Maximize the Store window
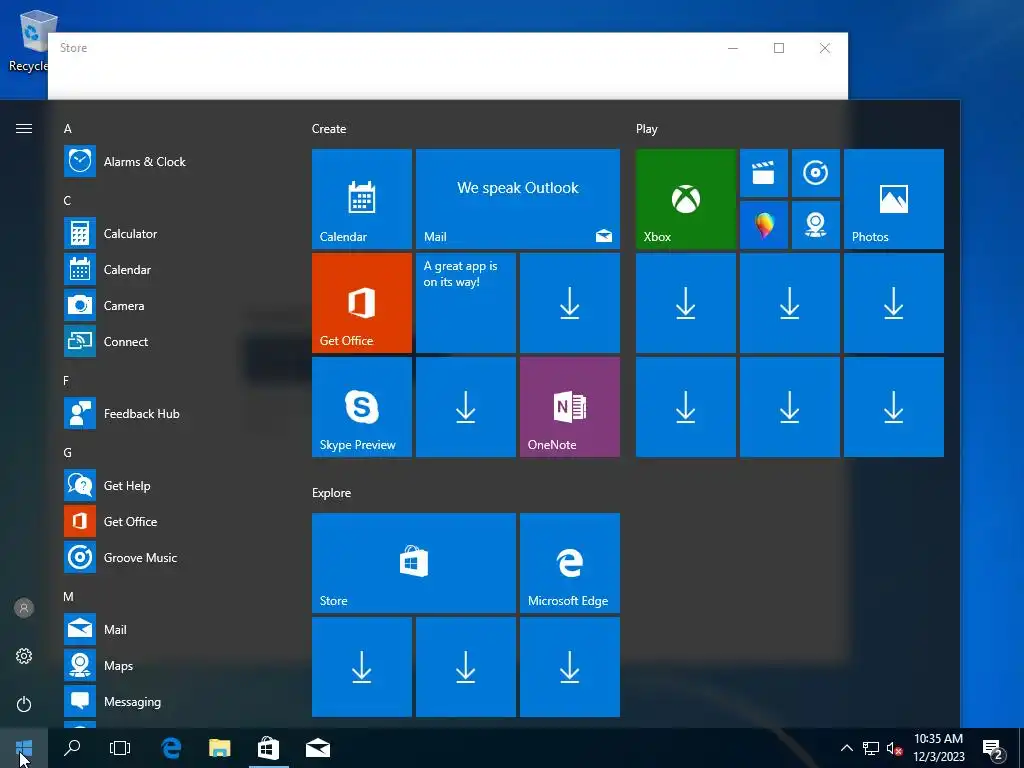Viewport: 1024px width, 768px height. (x=778, y=48)
